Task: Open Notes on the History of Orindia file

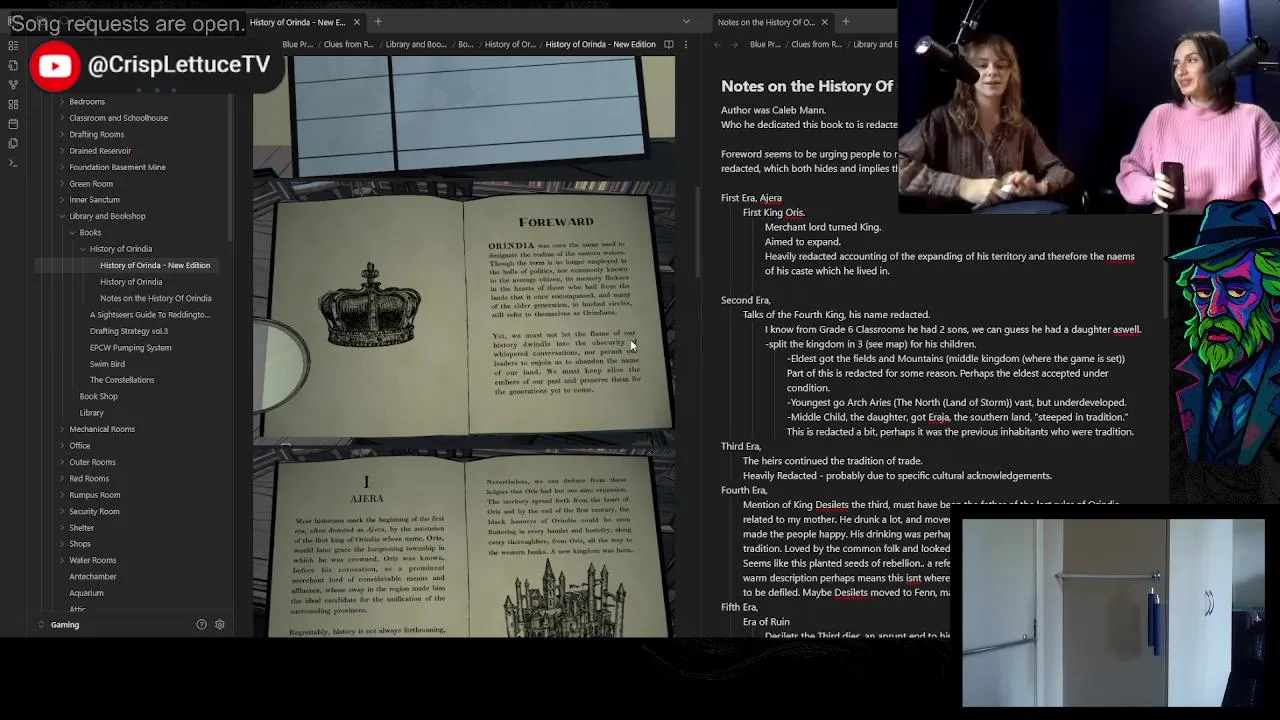Action: [156, 298]
